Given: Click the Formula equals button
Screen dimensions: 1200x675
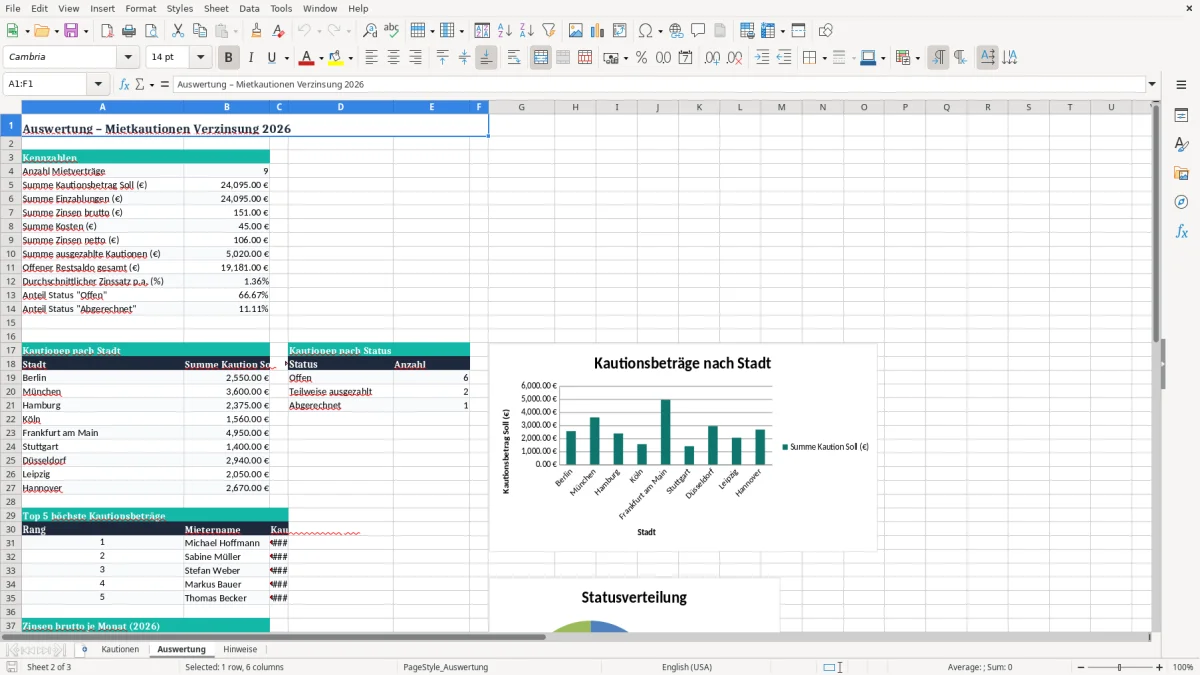Looking at the screenshot, I should pos(165,85).
